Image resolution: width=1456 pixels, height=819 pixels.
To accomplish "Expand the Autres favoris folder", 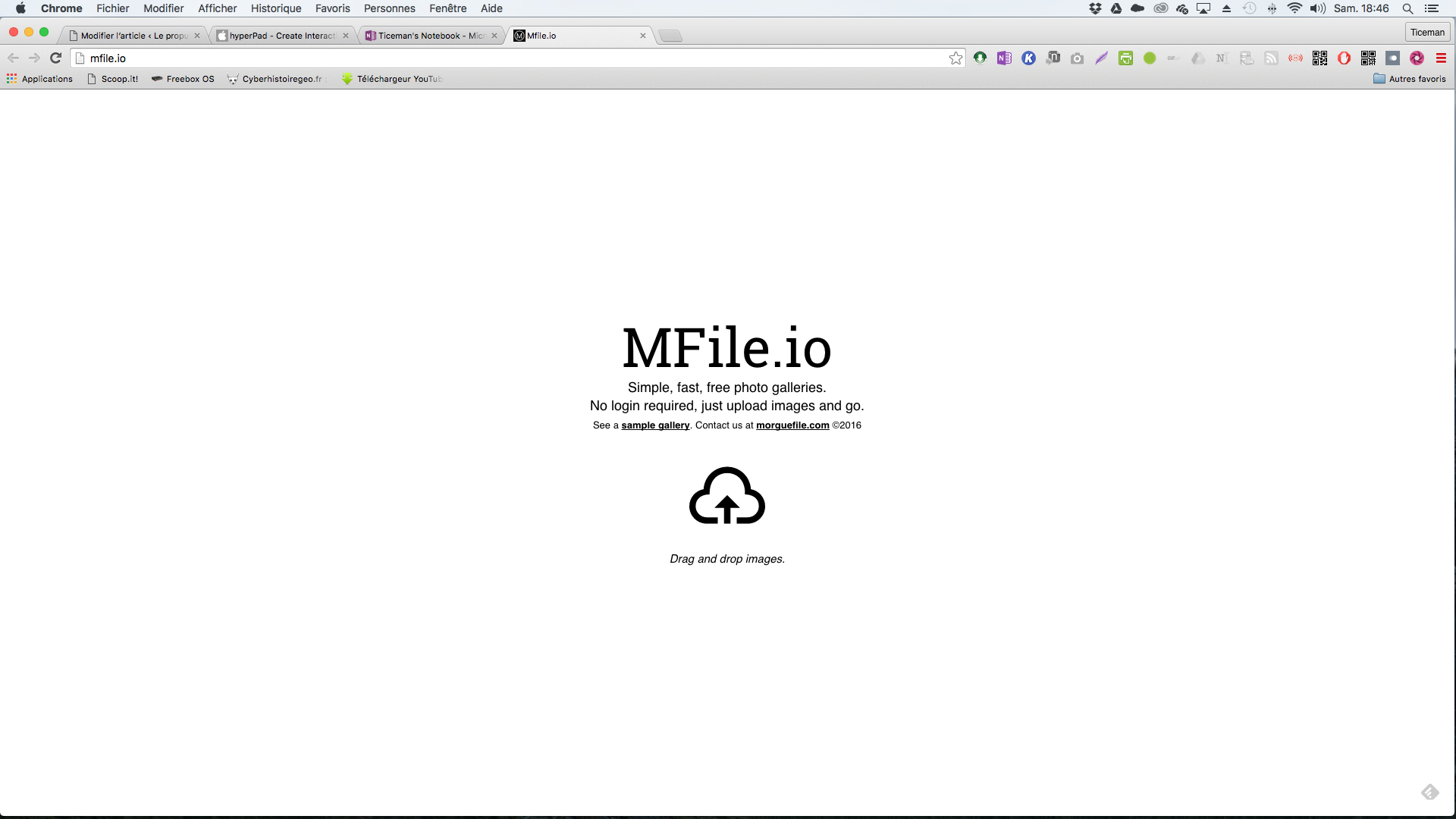I will (x=1410, y=79).
